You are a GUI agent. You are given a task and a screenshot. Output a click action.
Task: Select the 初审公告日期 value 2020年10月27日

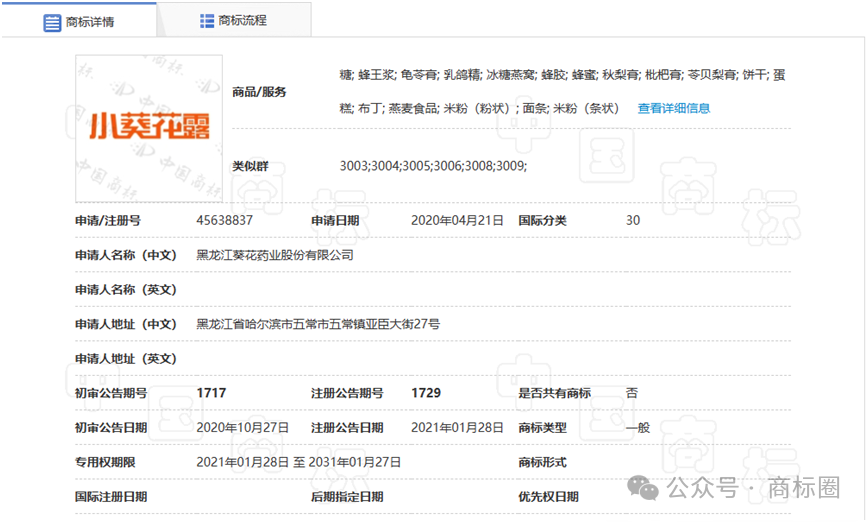point(242,427)
